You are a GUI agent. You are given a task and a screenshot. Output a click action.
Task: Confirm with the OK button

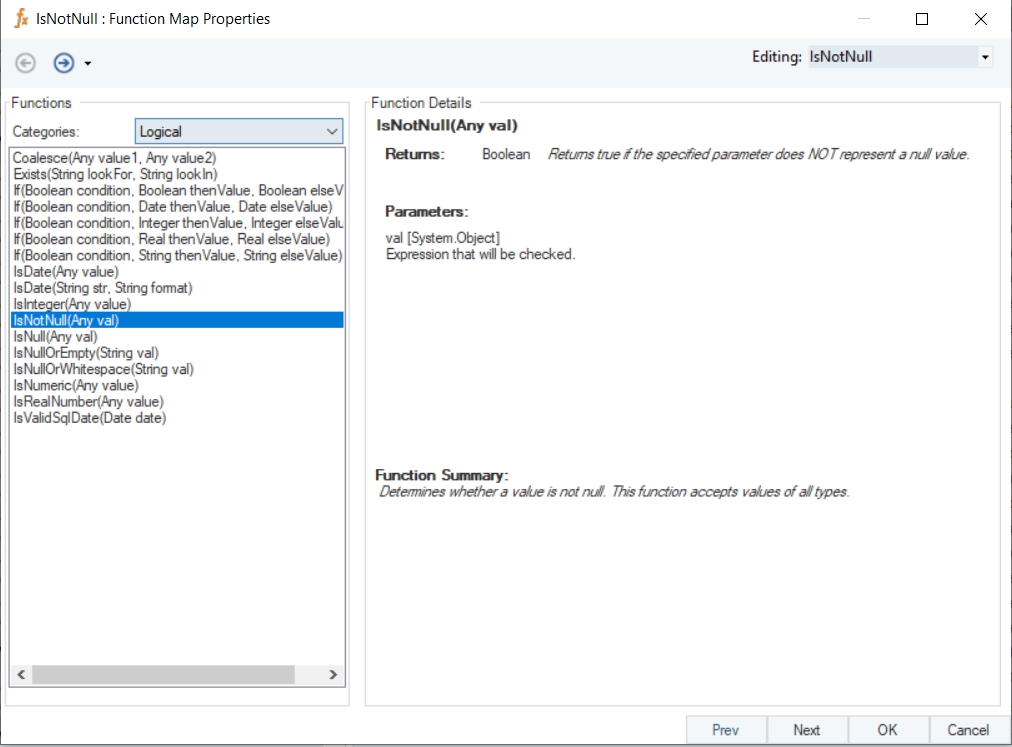pos(887,730)
